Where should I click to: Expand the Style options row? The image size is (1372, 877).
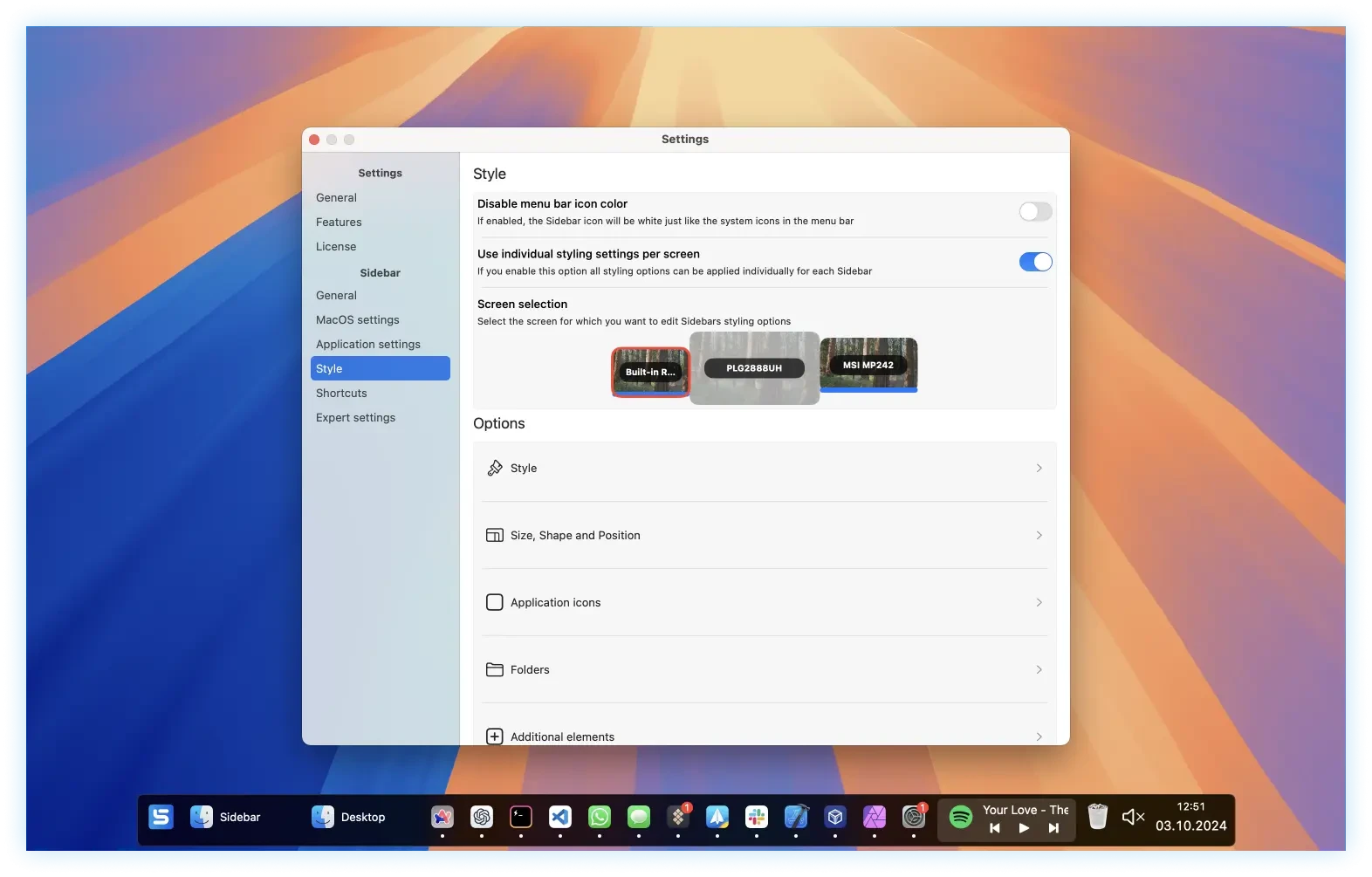pyautogui.click(x=764, y=469)
